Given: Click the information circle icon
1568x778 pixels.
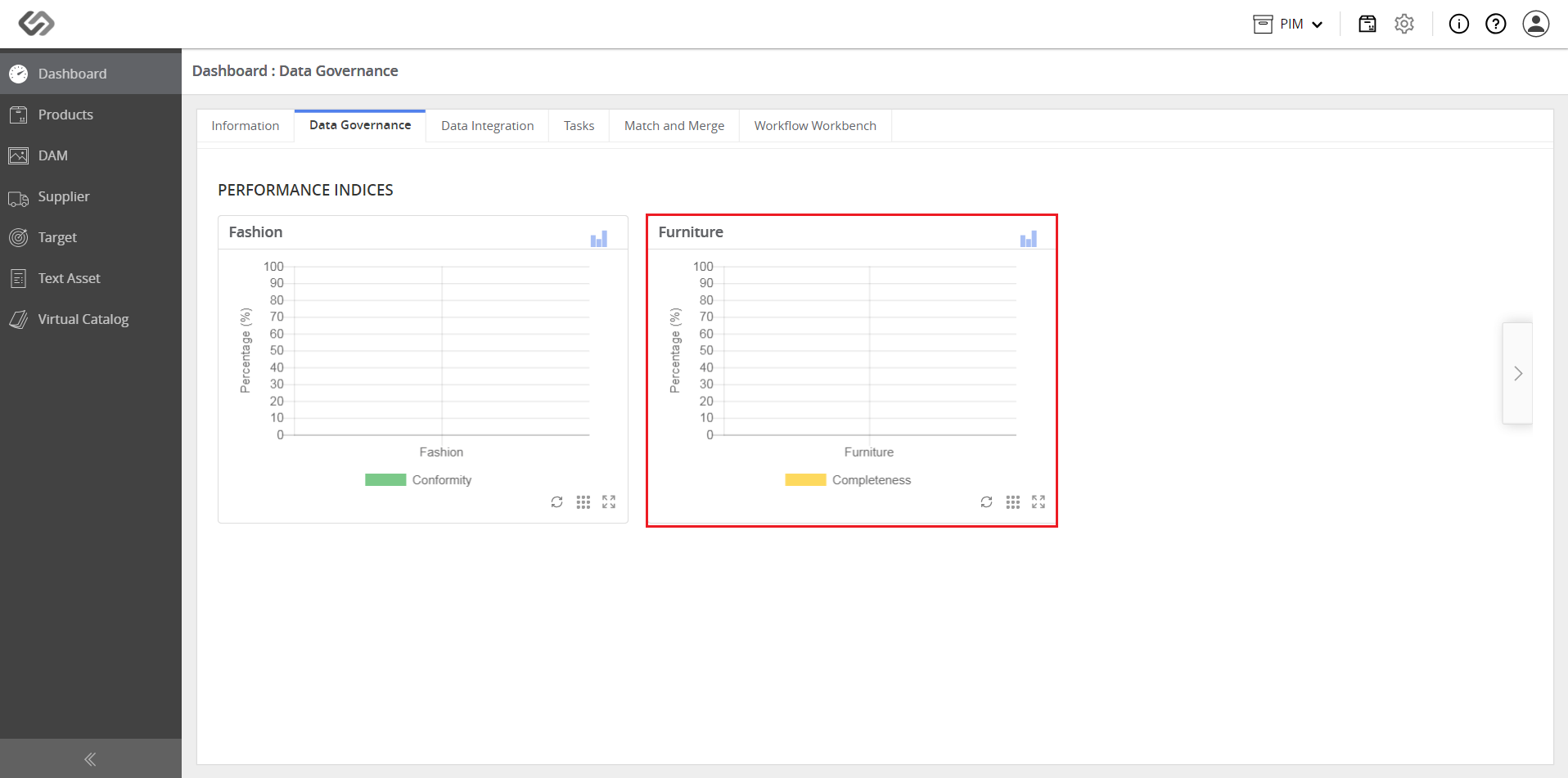Looking at the screenshot, I should click(1459, 24).
